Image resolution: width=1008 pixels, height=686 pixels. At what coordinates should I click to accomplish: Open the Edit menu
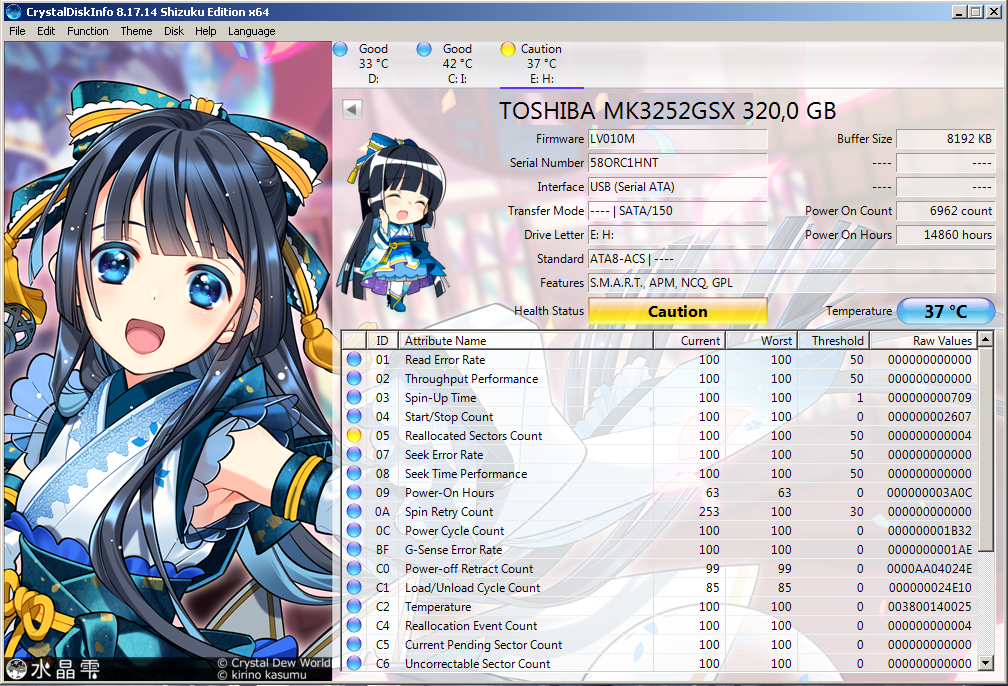46,31
